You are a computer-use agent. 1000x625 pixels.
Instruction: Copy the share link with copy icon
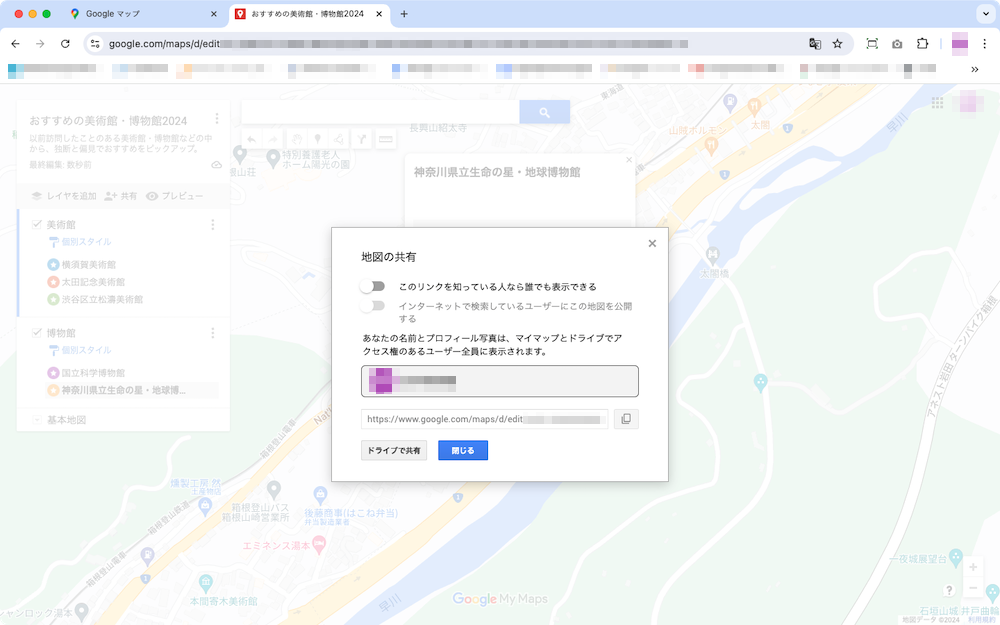(626, 419)
